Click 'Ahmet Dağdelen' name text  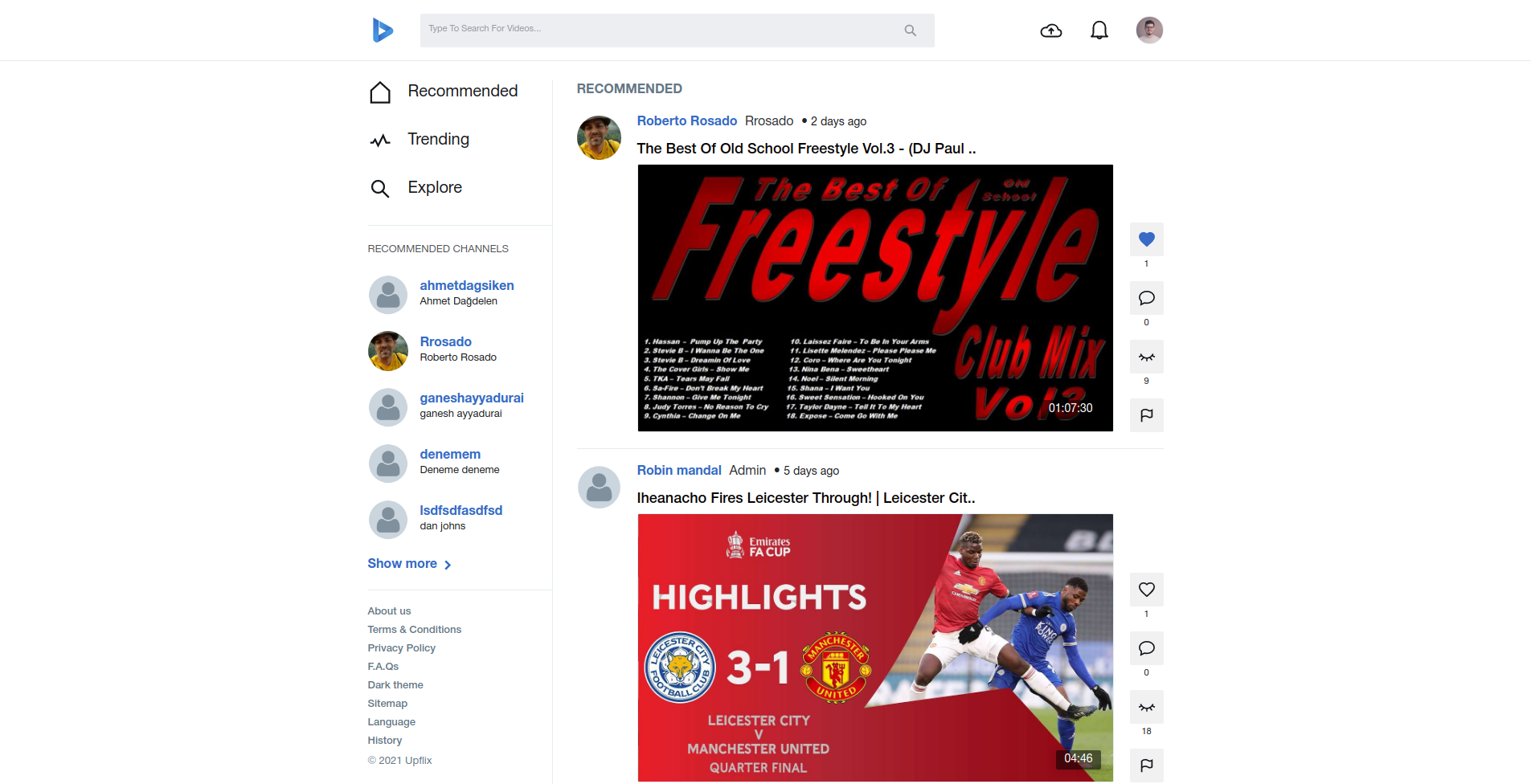point(458,301)
